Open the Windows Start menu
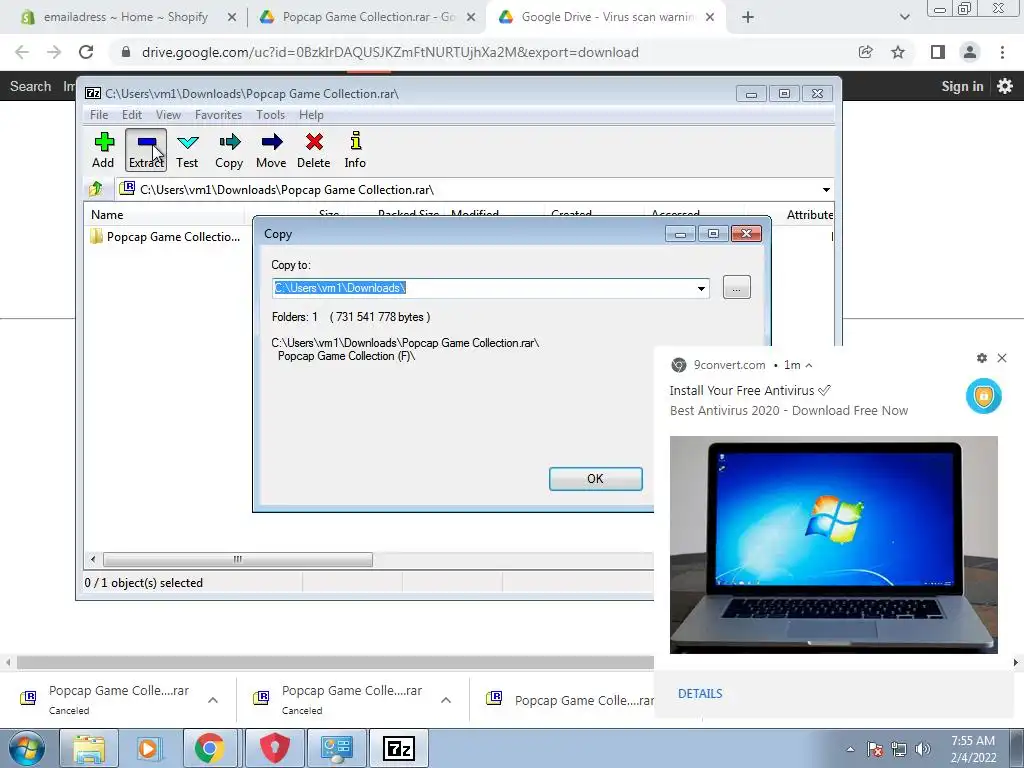The image size is (1024, 768). click(x=27, y=748)
